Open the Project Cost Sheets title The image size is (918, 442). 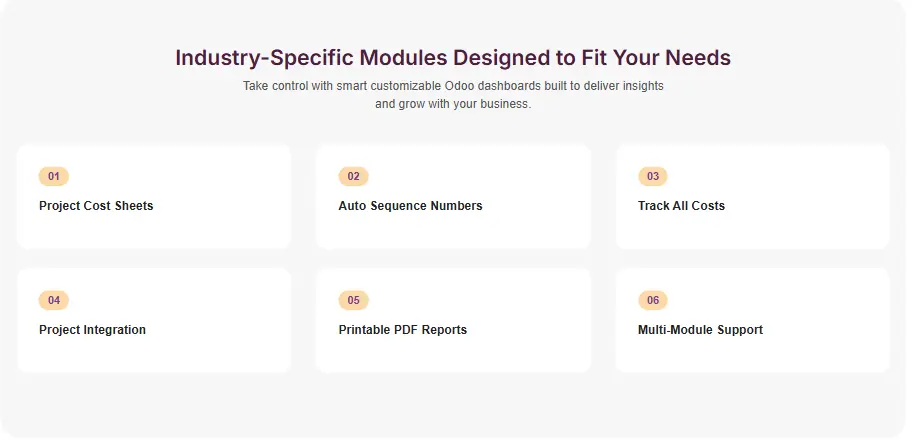[x=96, y=206]
